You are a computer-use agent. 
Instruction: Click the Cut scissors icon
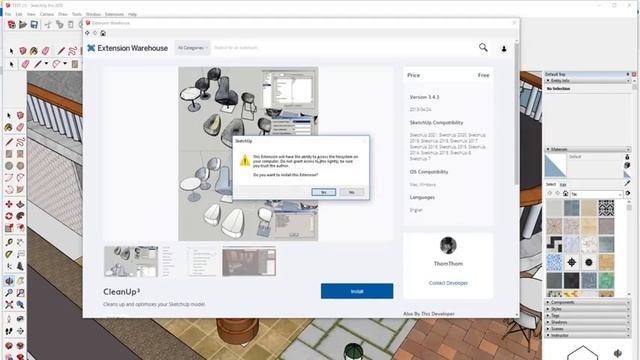[48, 25]
